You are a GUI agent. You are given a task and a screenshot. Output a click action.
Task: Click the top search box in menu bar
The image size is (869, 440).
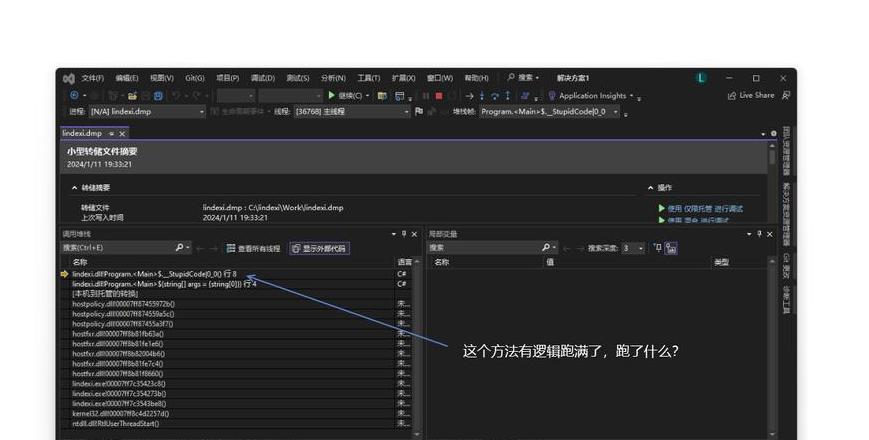(523, 78)
